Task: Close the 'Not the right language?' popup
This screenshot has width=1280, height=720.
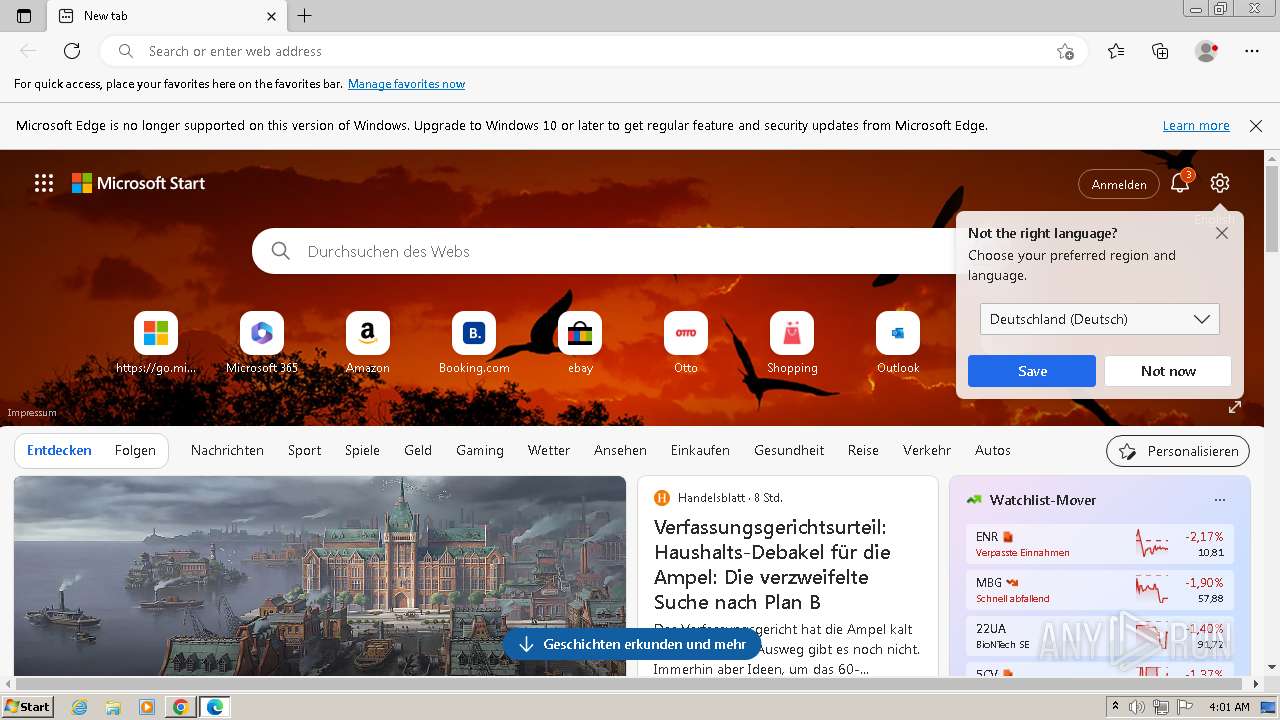Action: pos(1222,233)
